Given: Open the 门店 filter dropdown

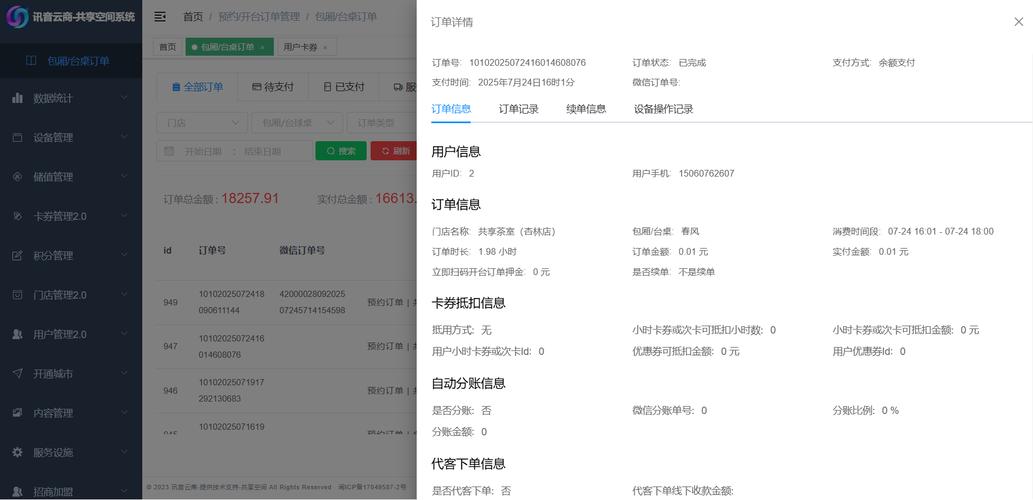Looking at the screenshot, I should tap(201, 123).
